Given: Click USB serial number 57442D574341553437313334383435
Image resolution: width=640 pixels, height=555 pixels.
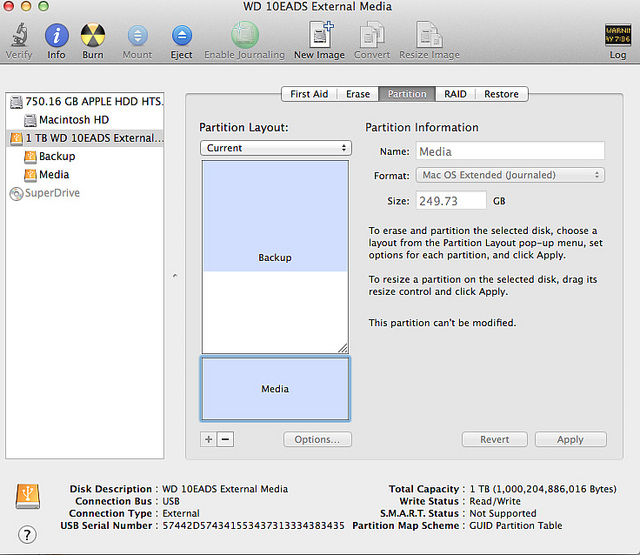Looking at the screenshot, I should click(x=253, y=526).
